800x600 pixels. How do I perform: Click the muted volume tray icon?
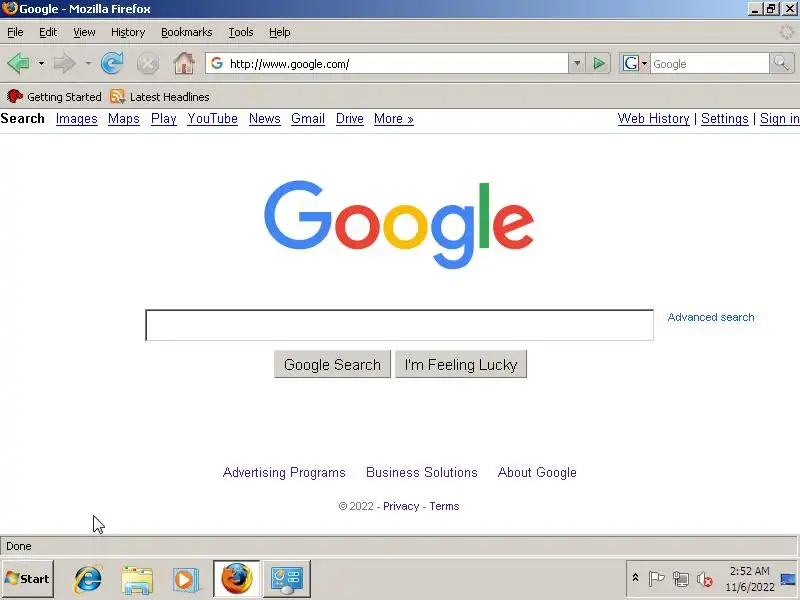point(705,579)
